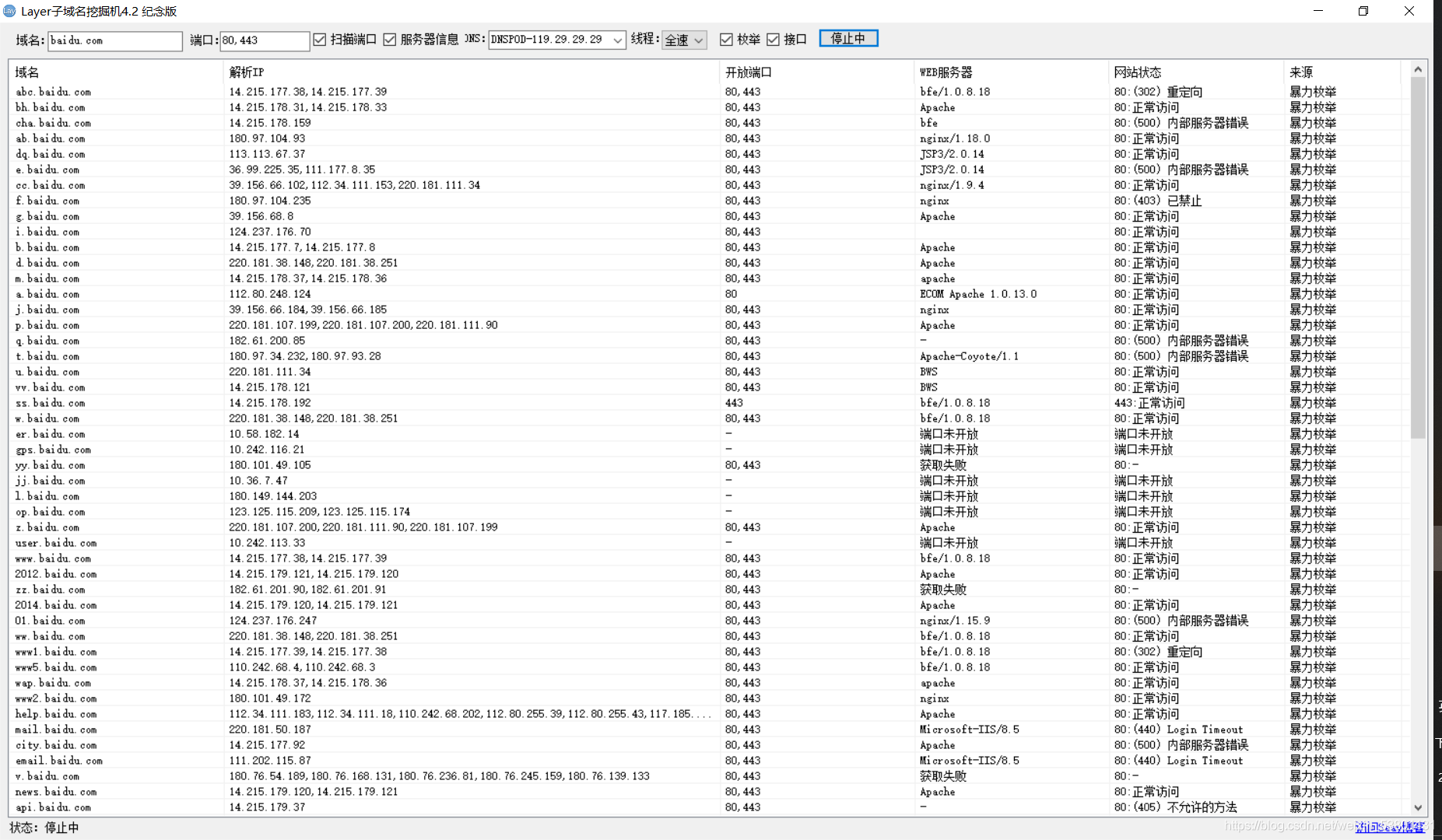Click 80:(403) 已禁止 status cell
This screenshot has height=840, width=1442.
1157,201
